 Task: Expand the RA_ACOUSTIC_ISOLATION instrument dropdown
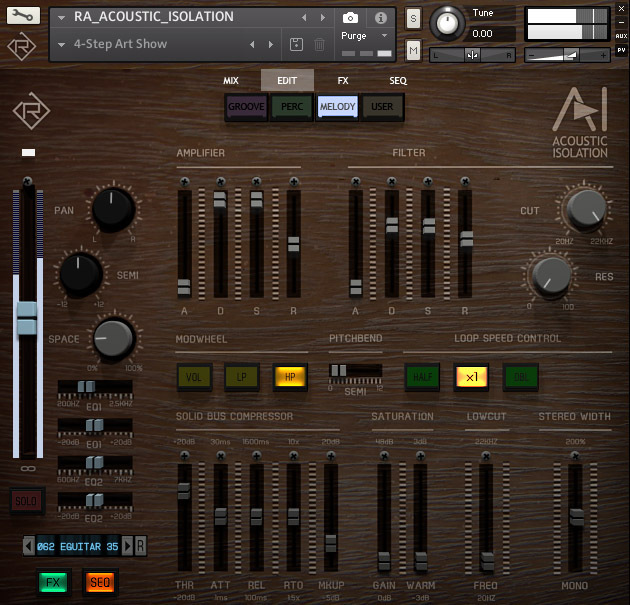pyautogui.click(x=62, y=17)
